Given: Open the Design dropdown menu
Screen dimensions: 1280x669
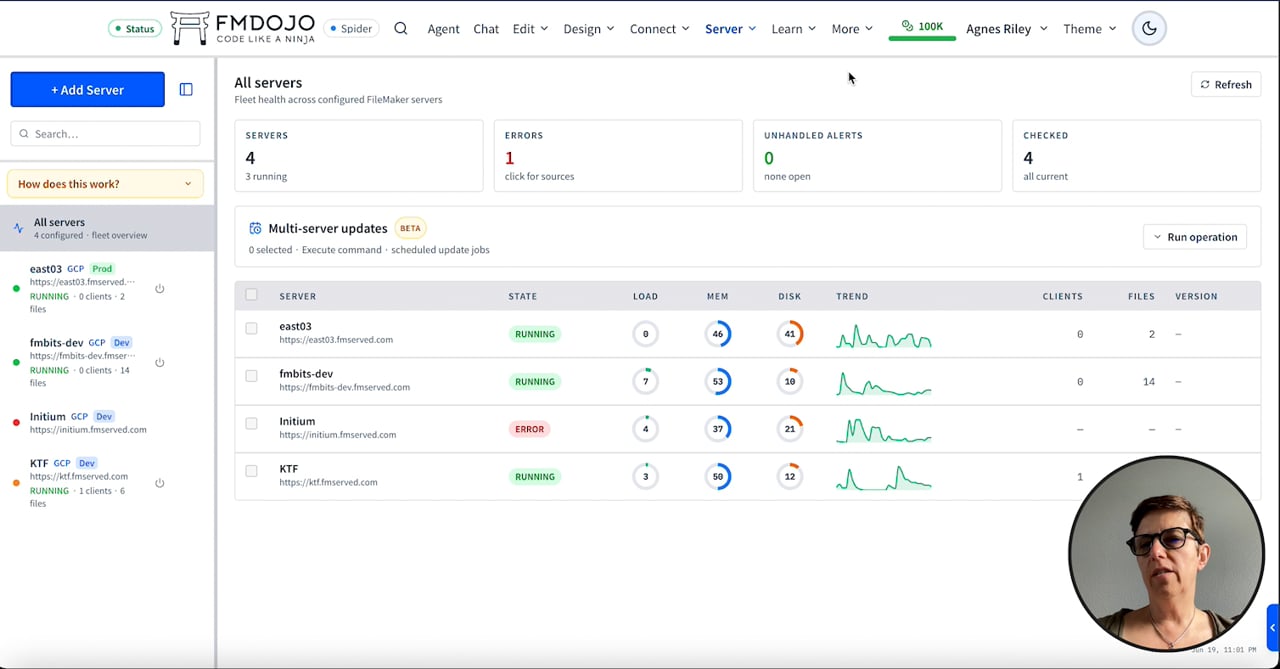Looking at the screenshot, I should tap(589, 28).
